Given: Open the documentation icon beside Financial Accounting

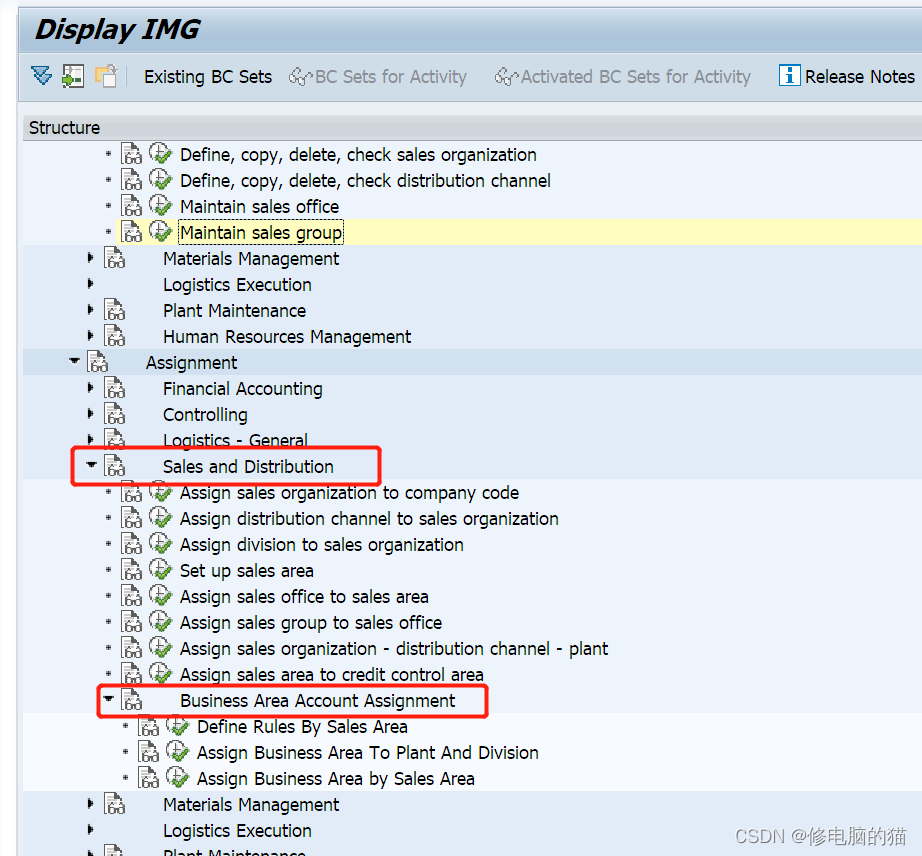Looking at the screenshot, I should click(x=115, y=389).
